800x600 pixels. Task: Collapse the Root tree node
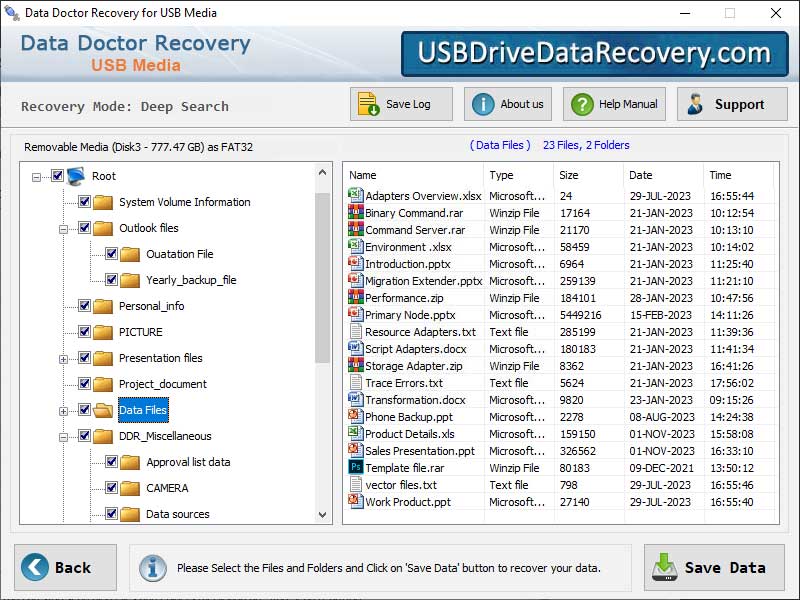35,176
